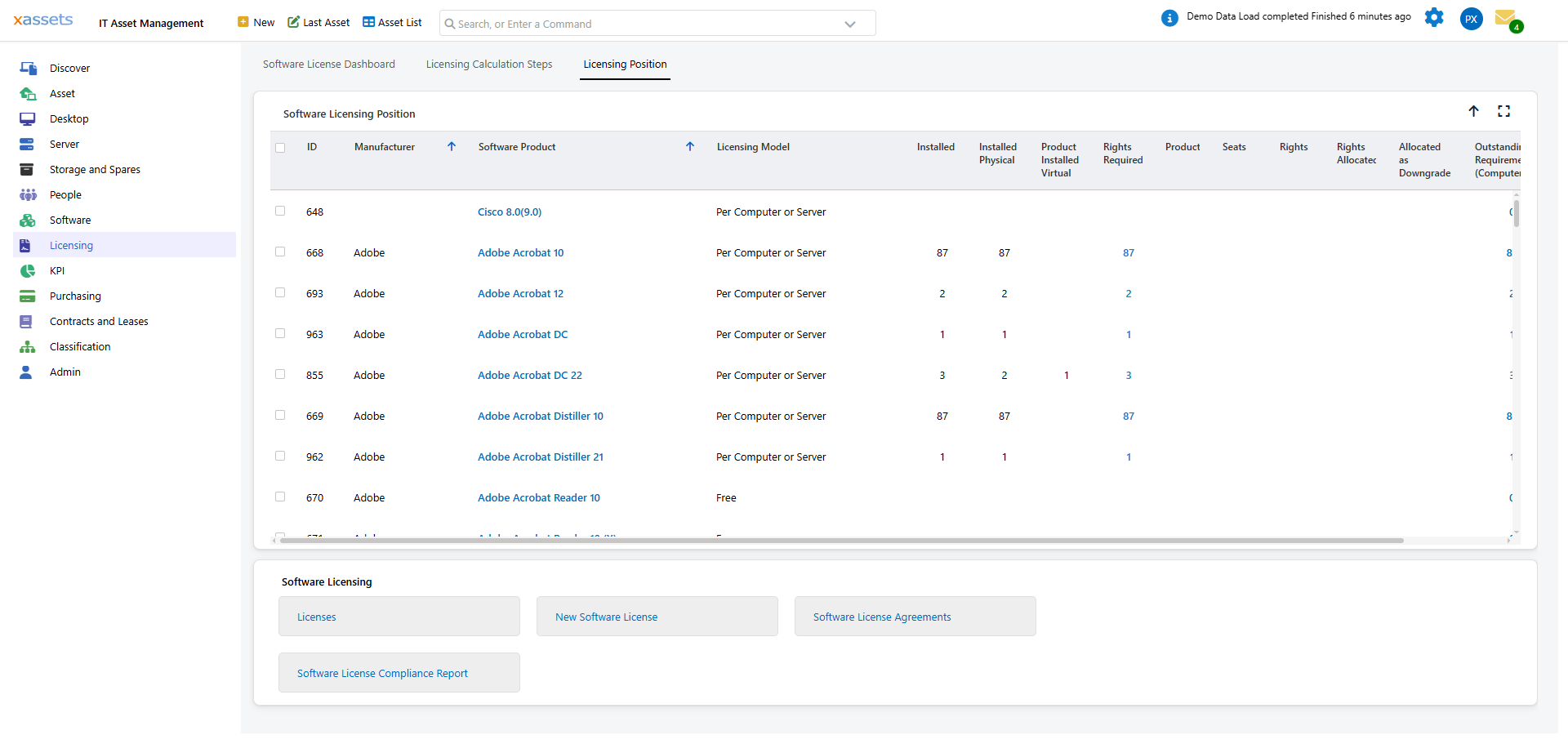The height and width of the screenshot is (744, 1568).
Task: Tick the checkbox for Adobe Acrobat 10
Action: pos(280,252)
